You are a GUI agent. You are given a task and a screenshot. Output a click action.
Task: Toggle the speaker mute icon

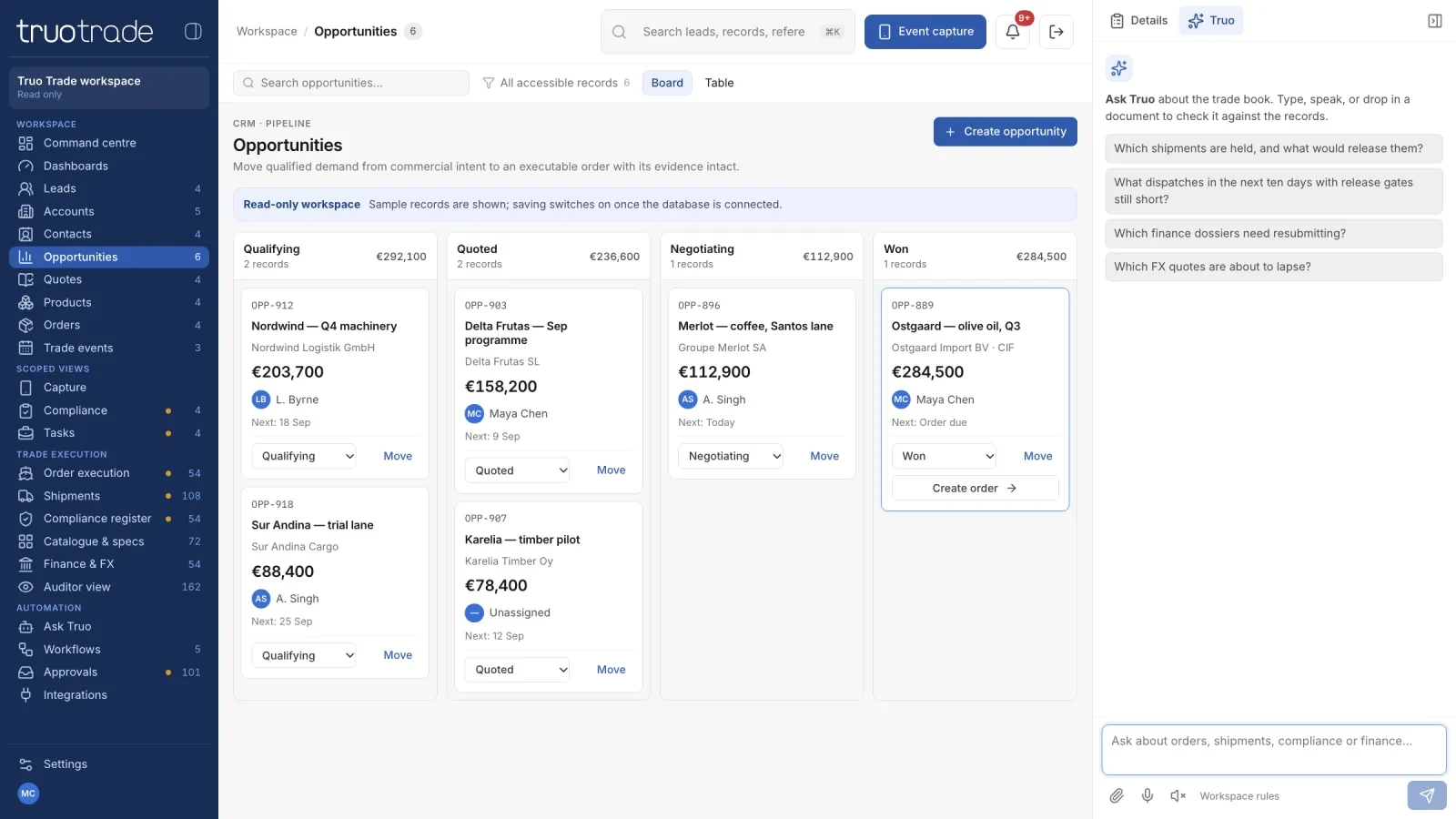coord(1178,796)
